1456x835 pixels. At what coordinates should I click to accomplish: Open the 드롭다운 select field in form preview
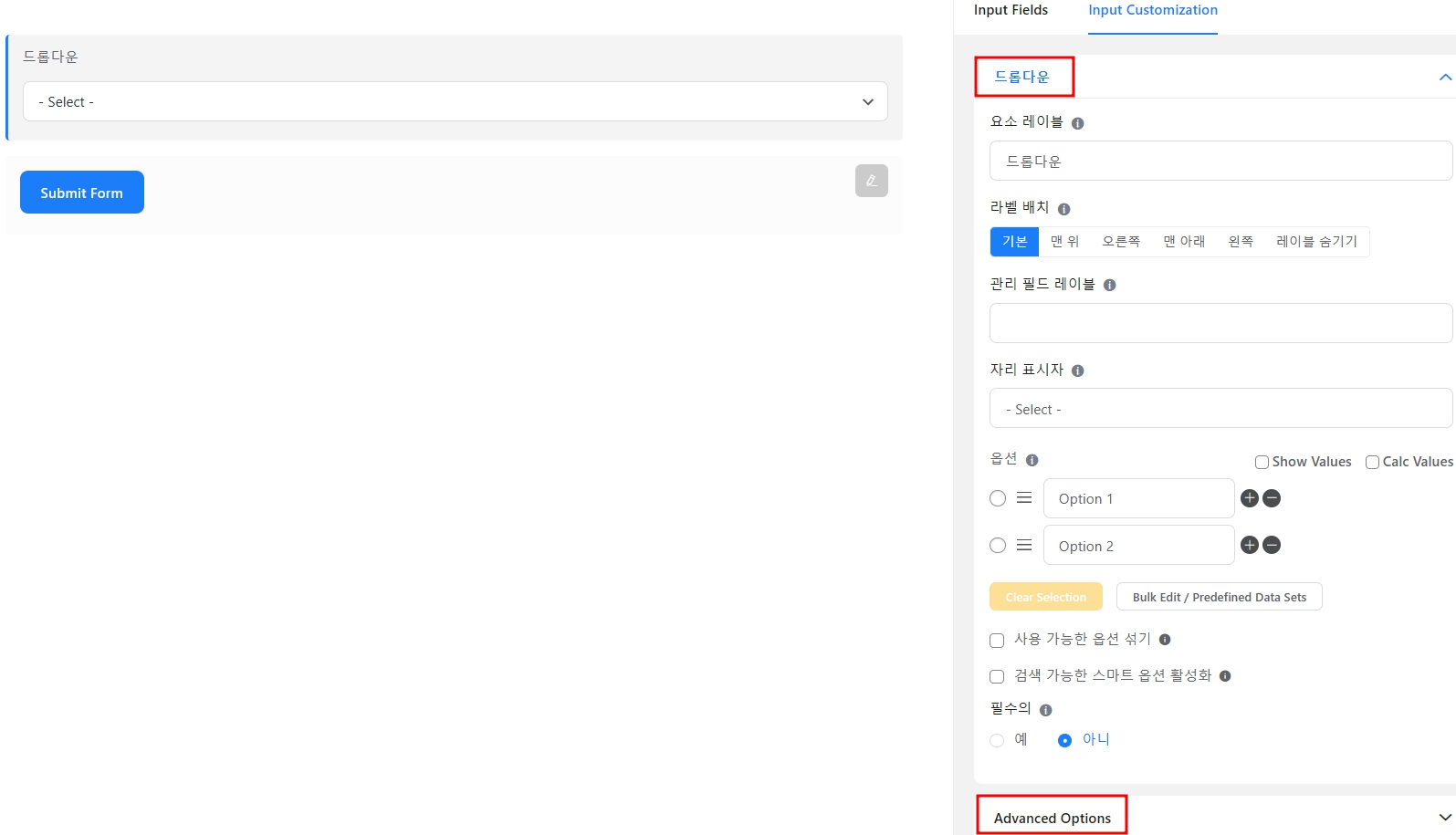coord(456,101)
